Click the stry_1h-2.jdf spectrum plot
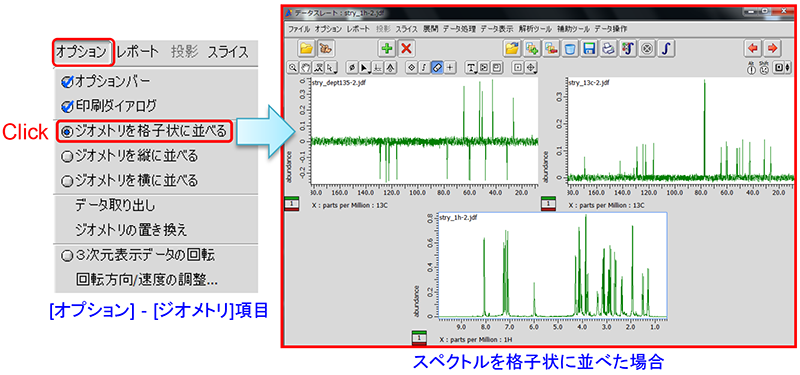The image size is (800, 375). [552, 265]
